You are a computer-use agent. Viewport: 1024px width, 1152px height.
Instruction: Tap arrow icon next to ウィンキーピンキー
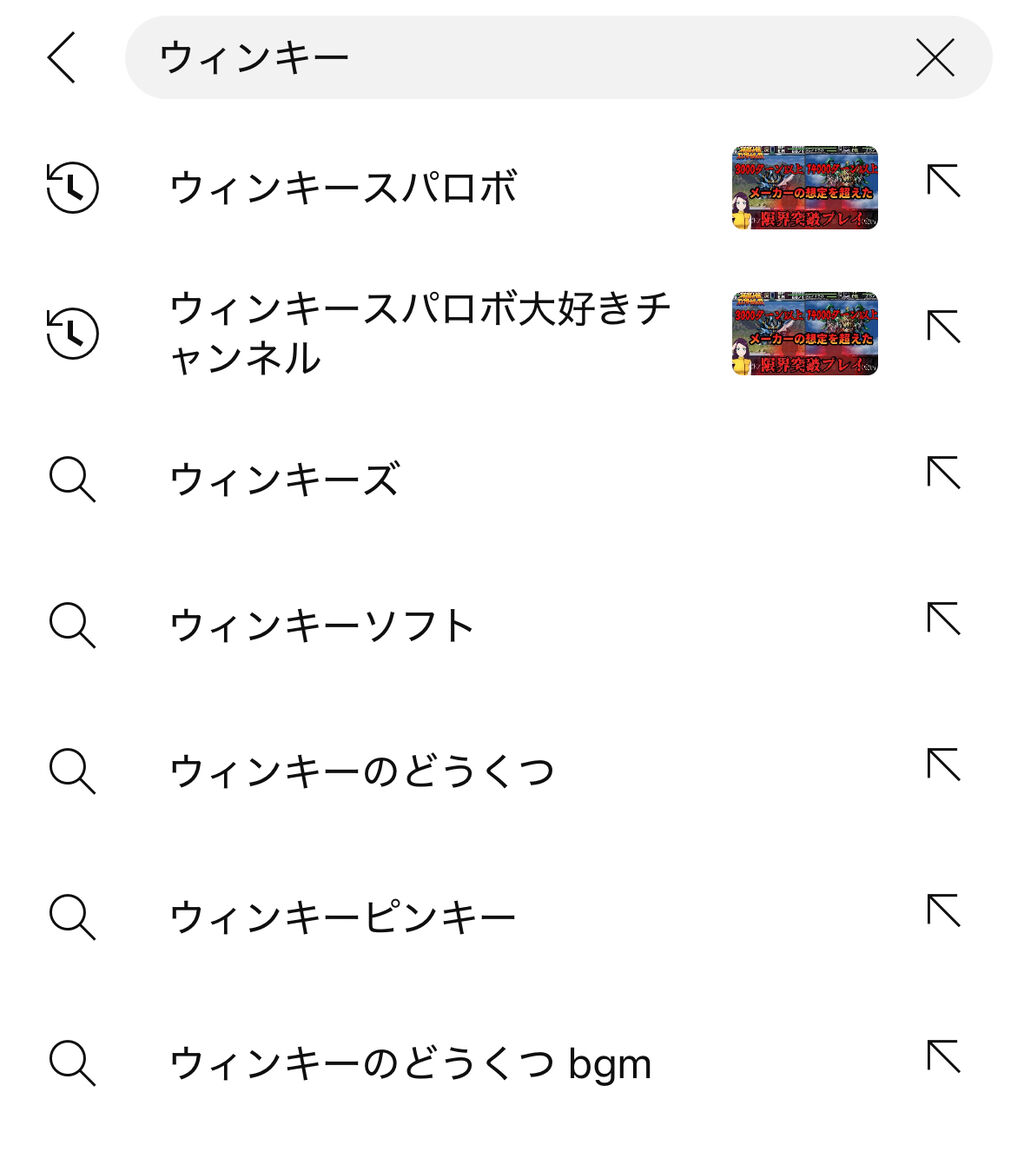coord(943,910)
